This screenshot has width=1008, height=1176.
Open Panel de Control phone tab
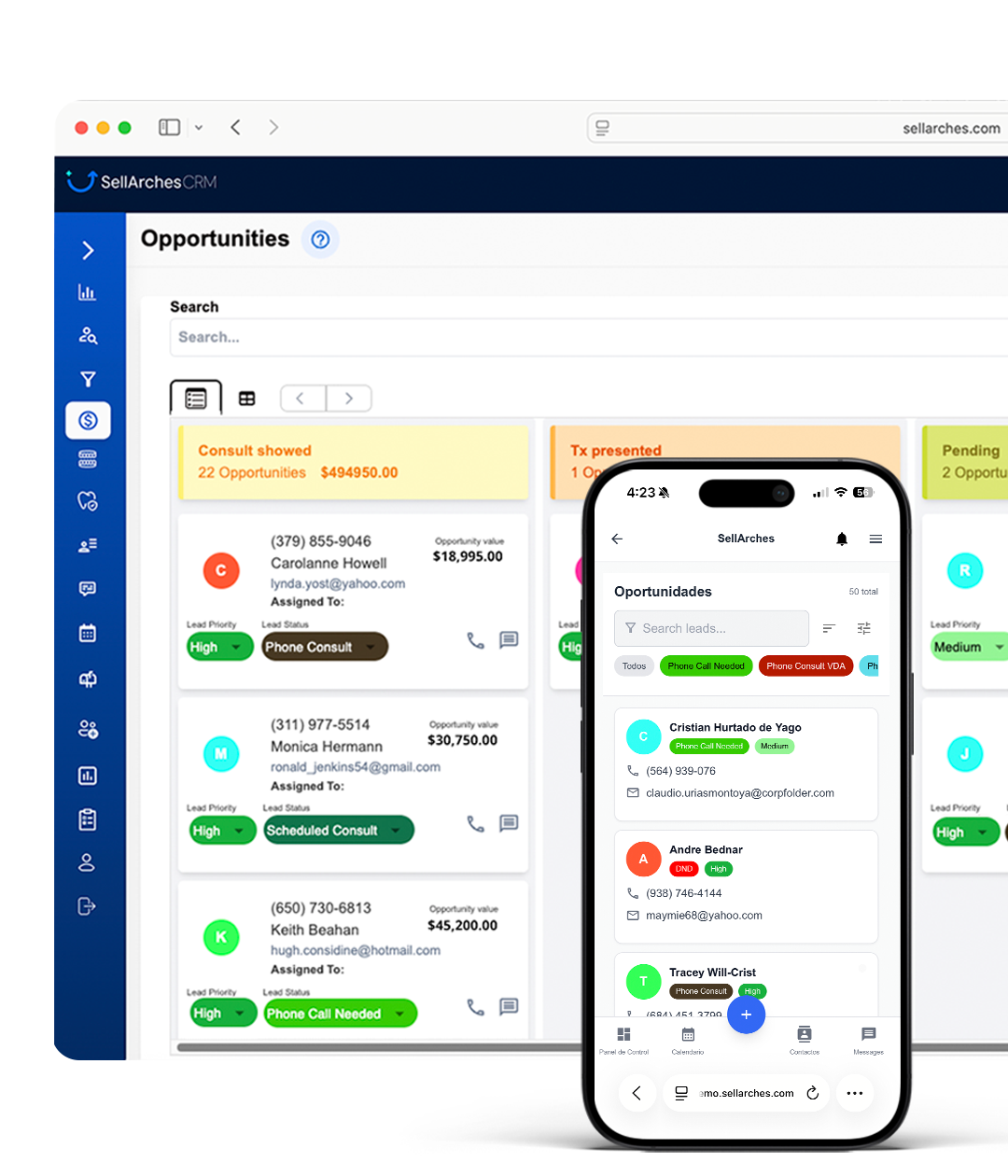click(x=624, y=1040)
